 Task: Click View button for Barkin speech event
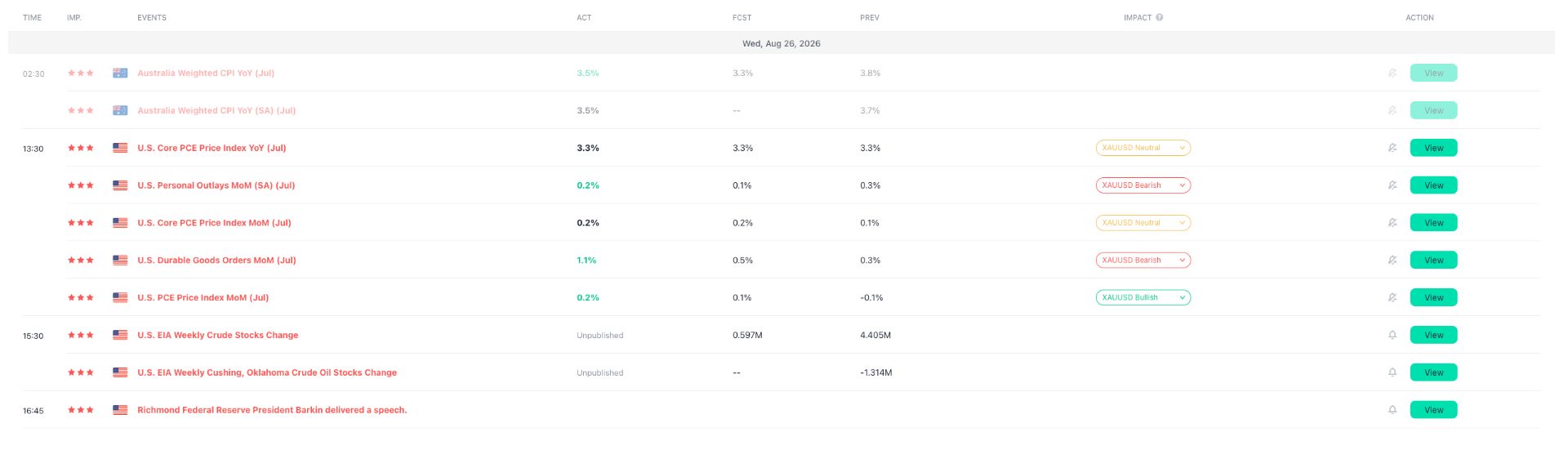(x=1433, y=410)
